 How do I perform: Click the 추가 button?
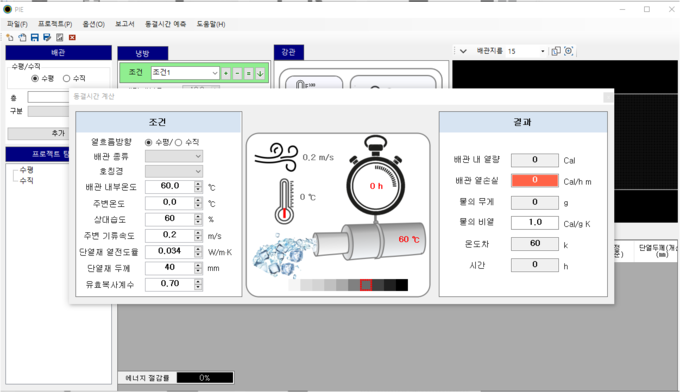click(x=58, y=133)
